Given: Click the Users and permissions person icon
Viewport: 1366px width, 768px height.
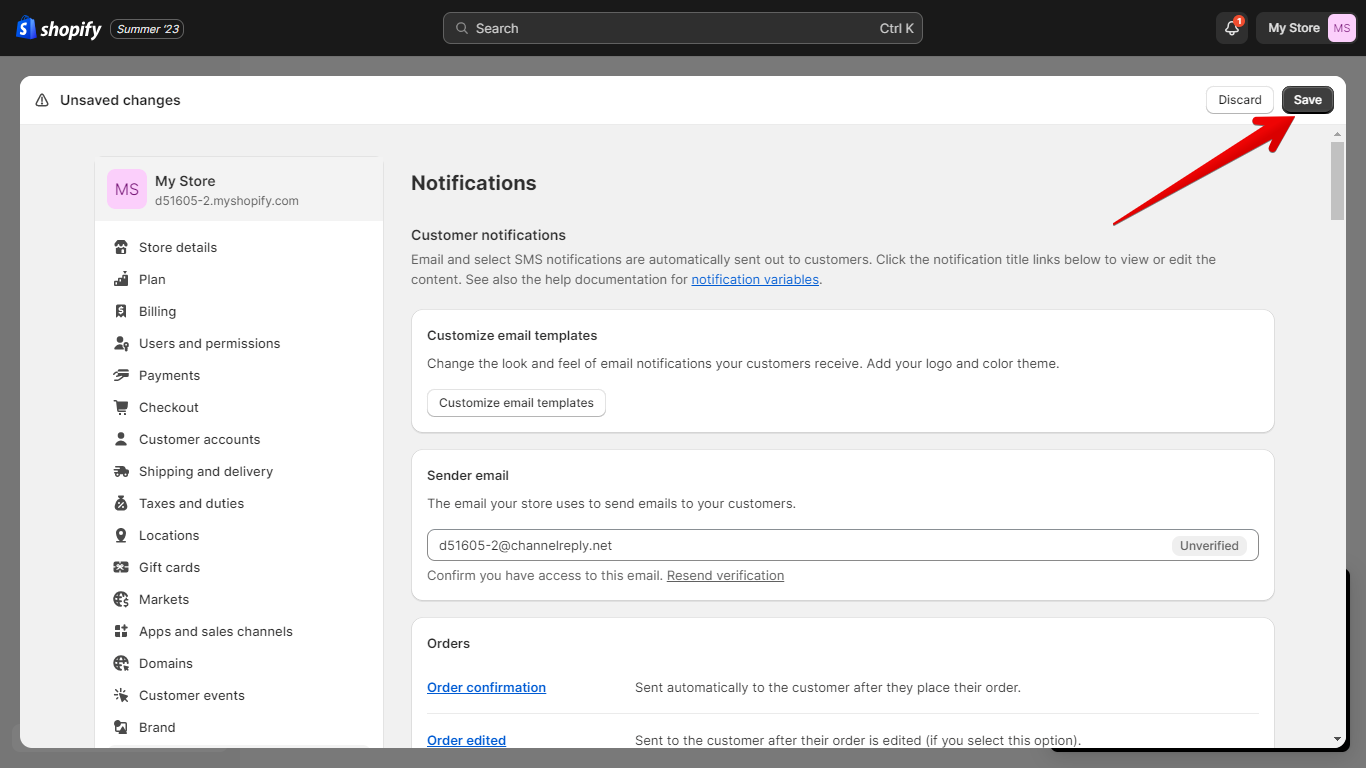Looking at the screenshot, I should click(121, 343).
